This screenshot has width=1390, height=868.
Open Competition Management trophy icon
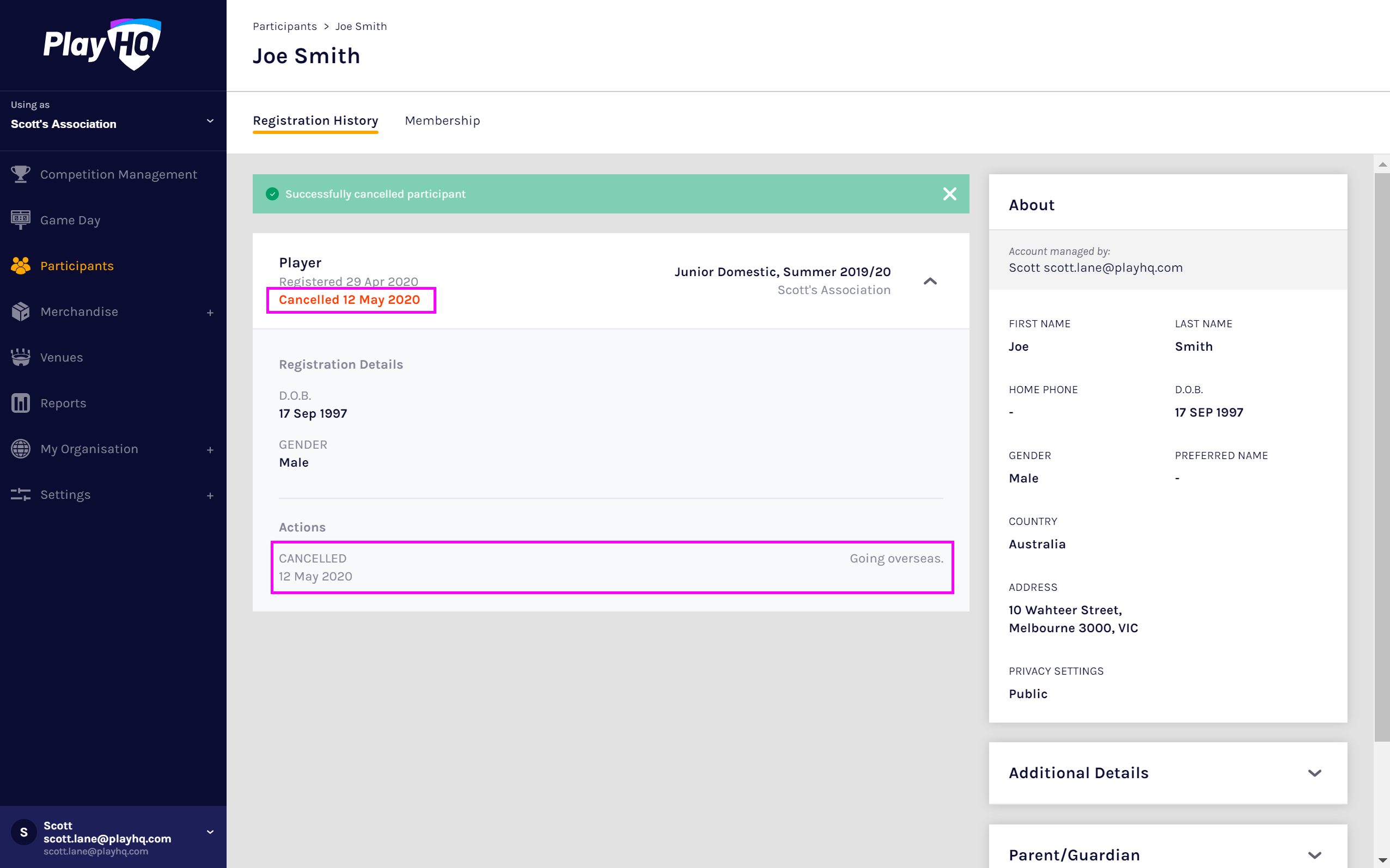[21, 174]
